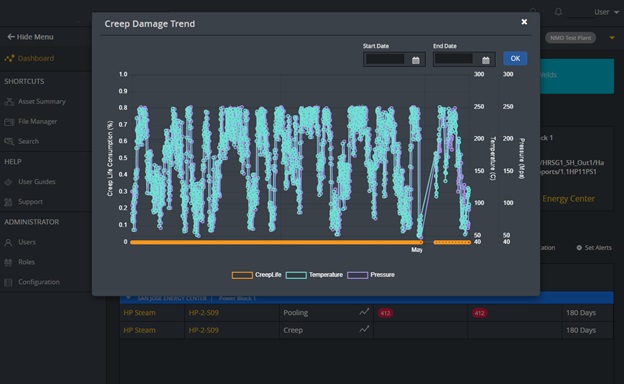Image resolution: width=624 pixels, height=384 pixels.
Task: Toggle Temperature series in chart legend
Action: [x=314, y=275]
